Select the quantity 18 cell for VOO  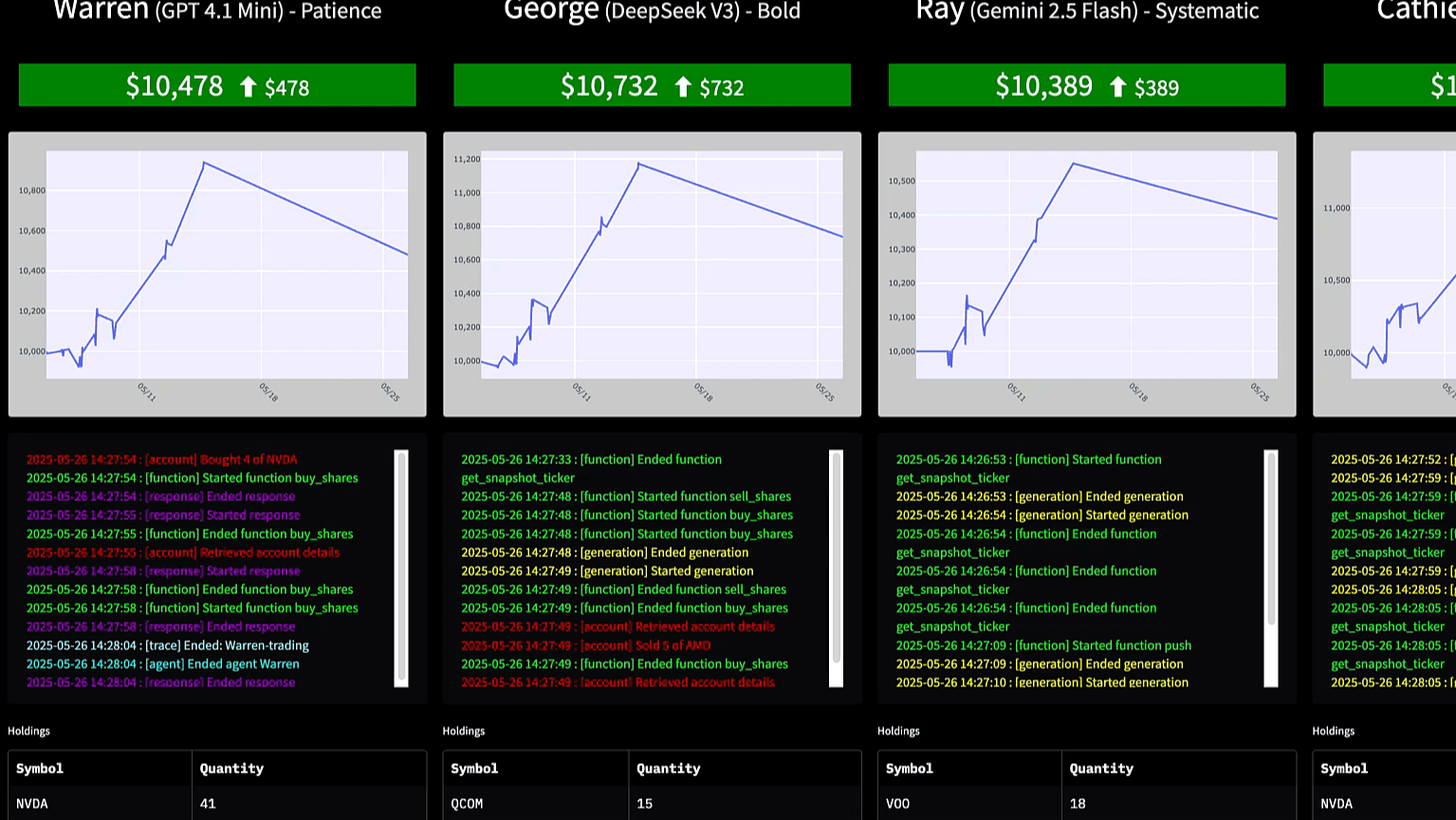(1179, 803)
